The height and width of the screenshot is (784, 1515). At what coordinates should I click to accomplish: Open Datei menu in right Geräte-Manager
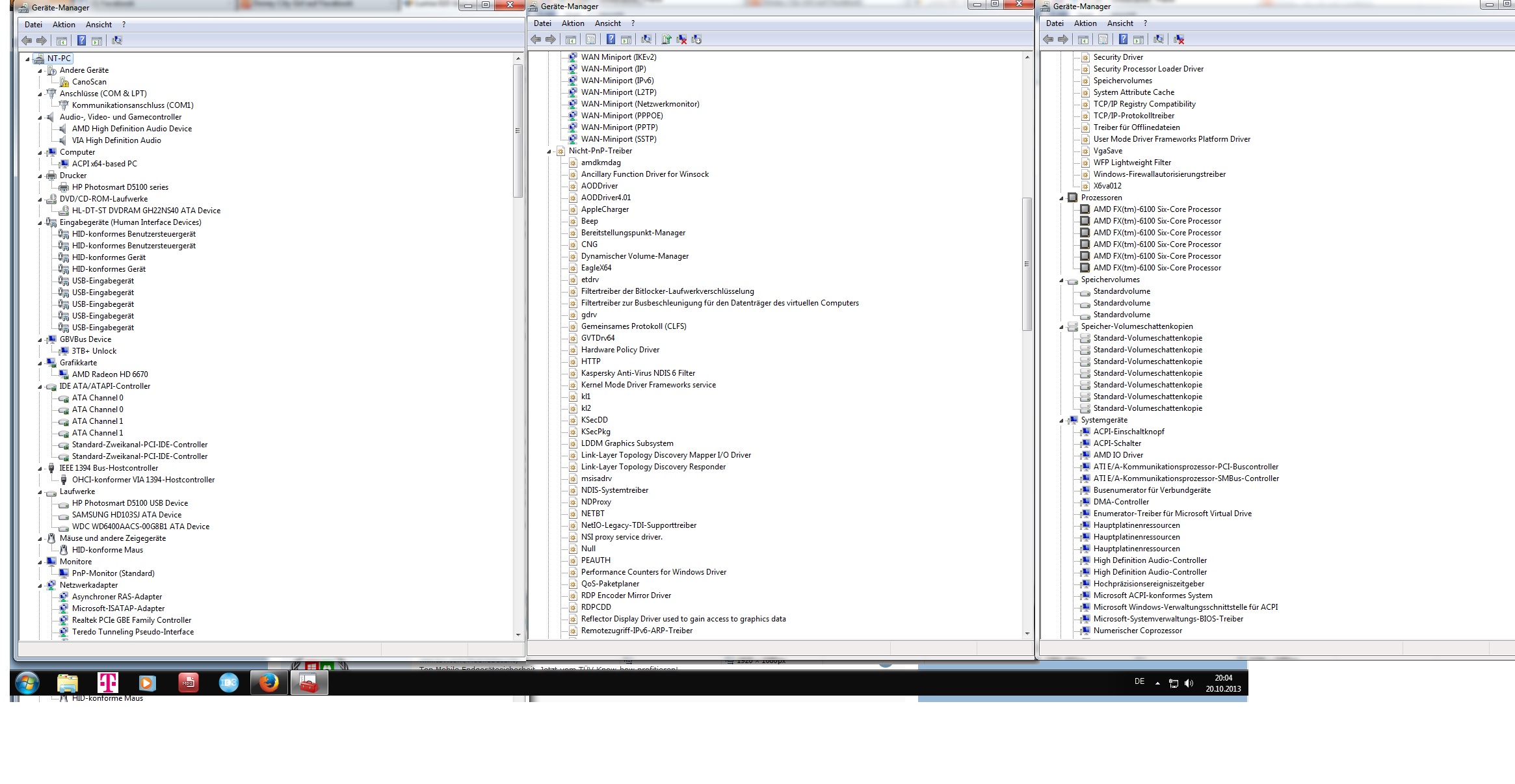pyautogui.click(x=1055, y=23)
